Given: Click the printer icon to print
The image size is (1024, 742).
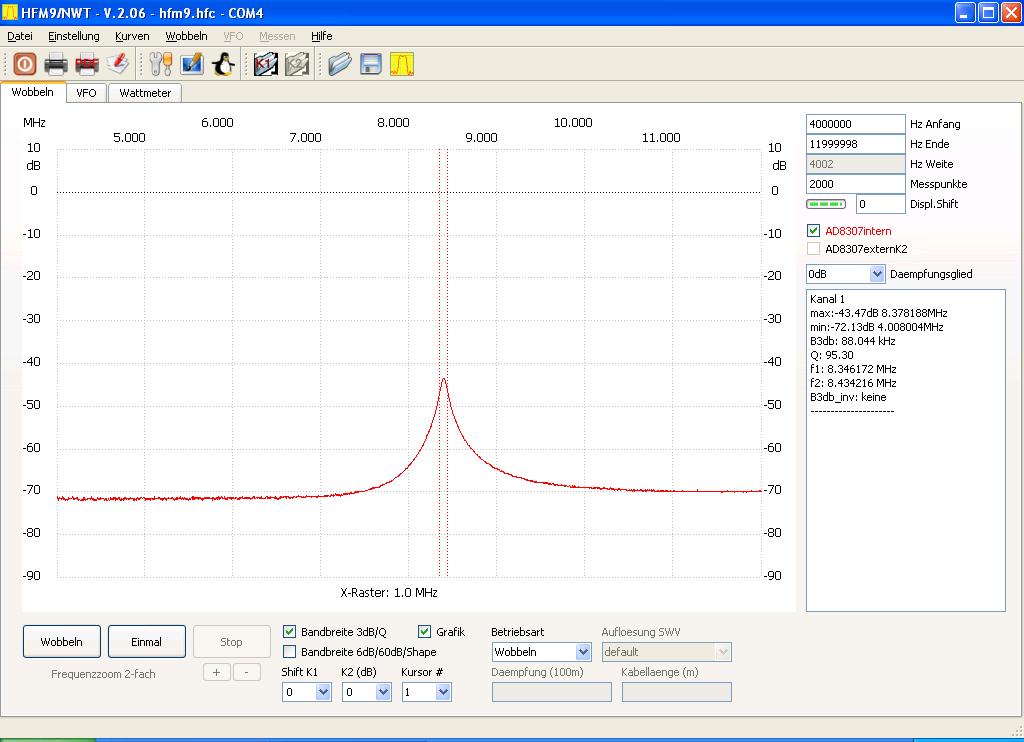Looking at the screenshot, I should (x=55, y=64).
